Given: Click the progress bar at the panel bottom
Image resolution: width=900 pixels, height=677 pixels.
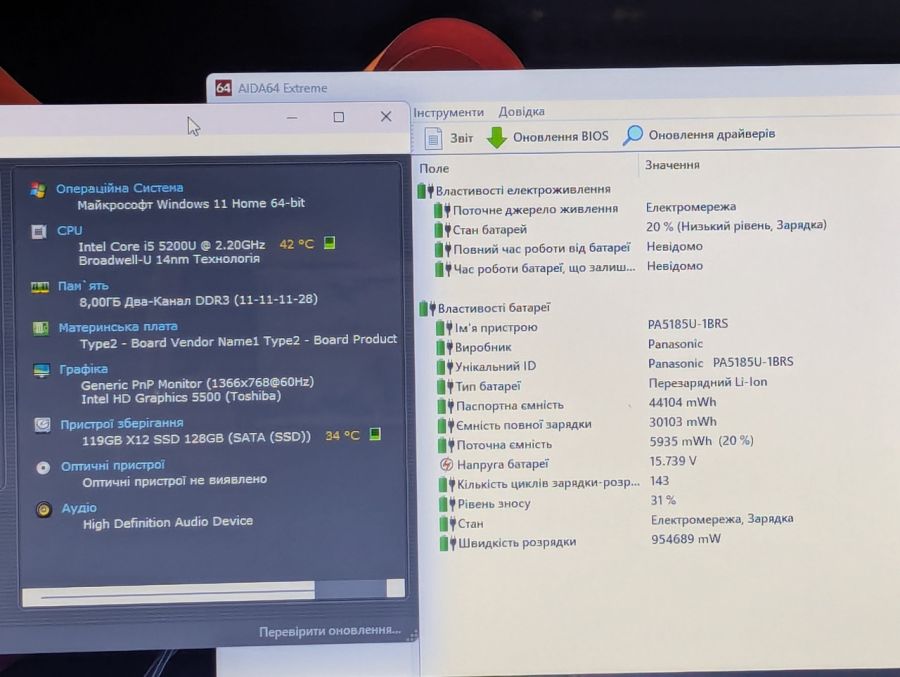Looking at the screenshot, I should click(213, 591).
